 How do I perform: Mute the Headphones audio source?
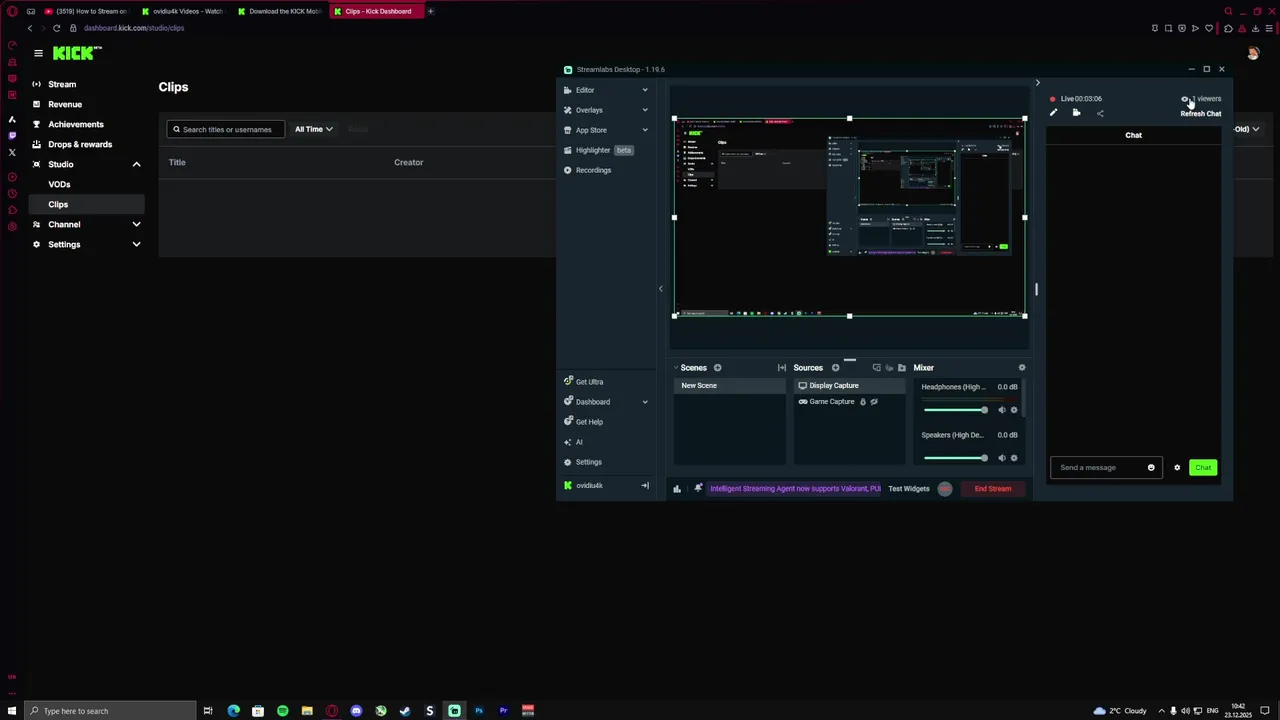(x=1002, y=410)
